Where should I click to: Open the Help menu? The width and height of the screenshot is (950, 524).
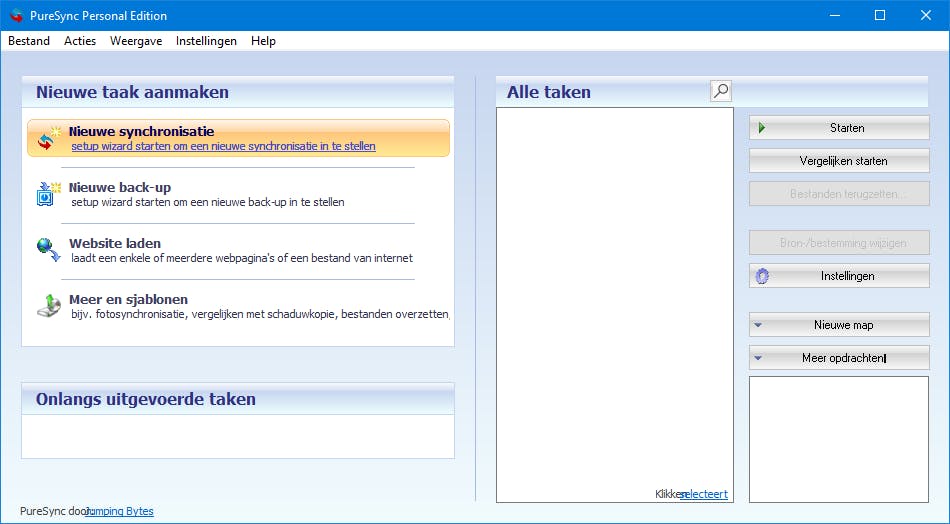pyautogui.click(x=263, y=41)
